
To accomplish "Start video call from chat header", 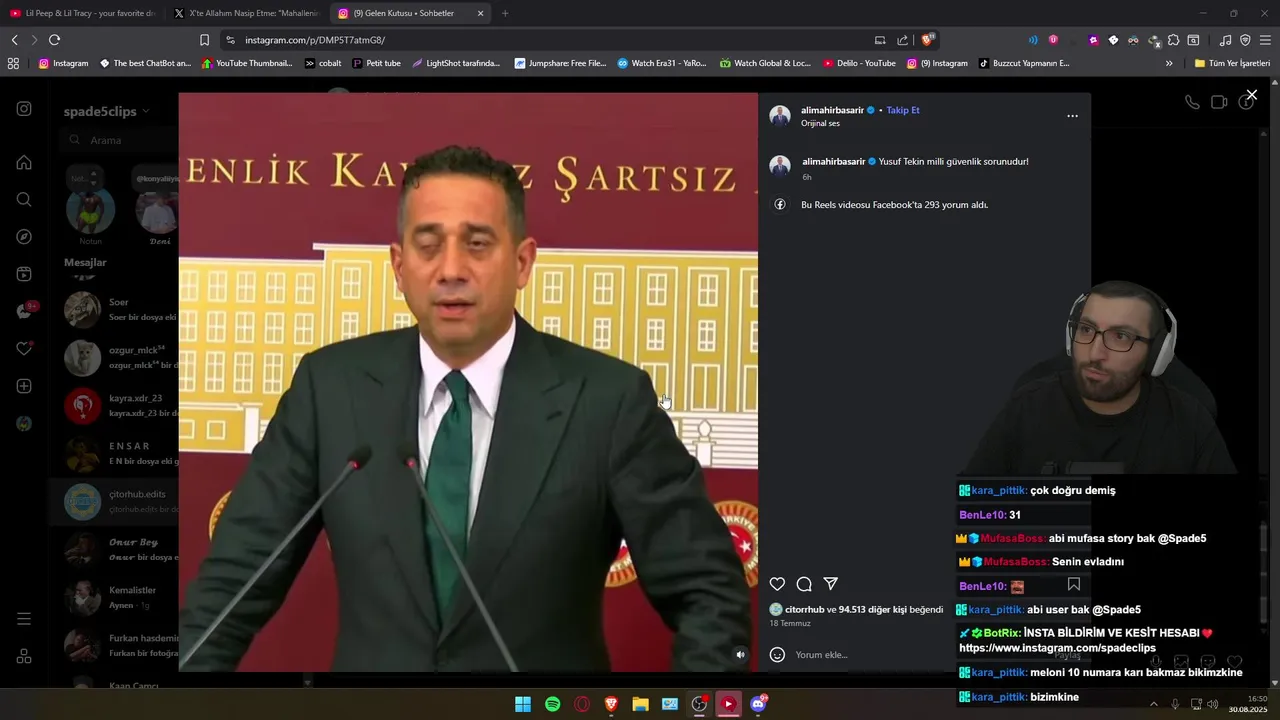I will pyautogui.click(x=1219, y=102).
